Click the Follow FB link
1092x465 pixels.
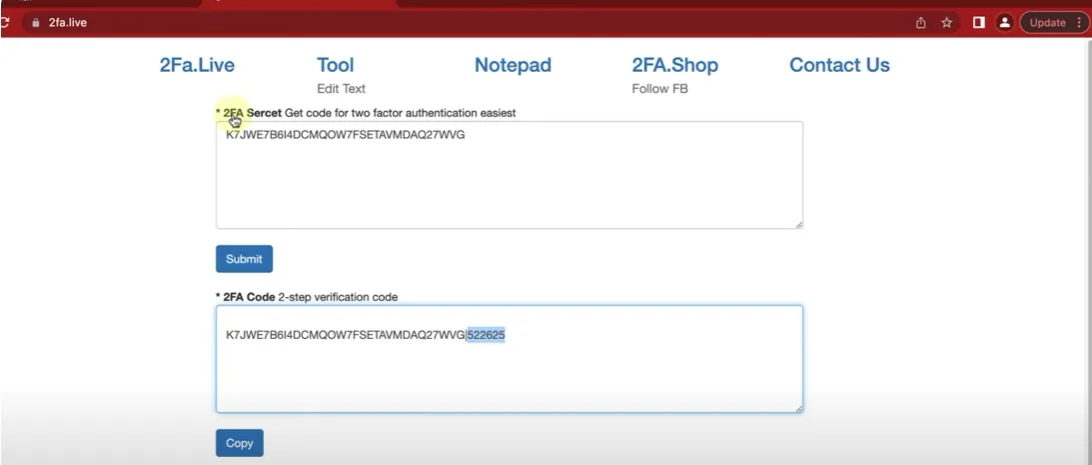(x=659, y=89)
